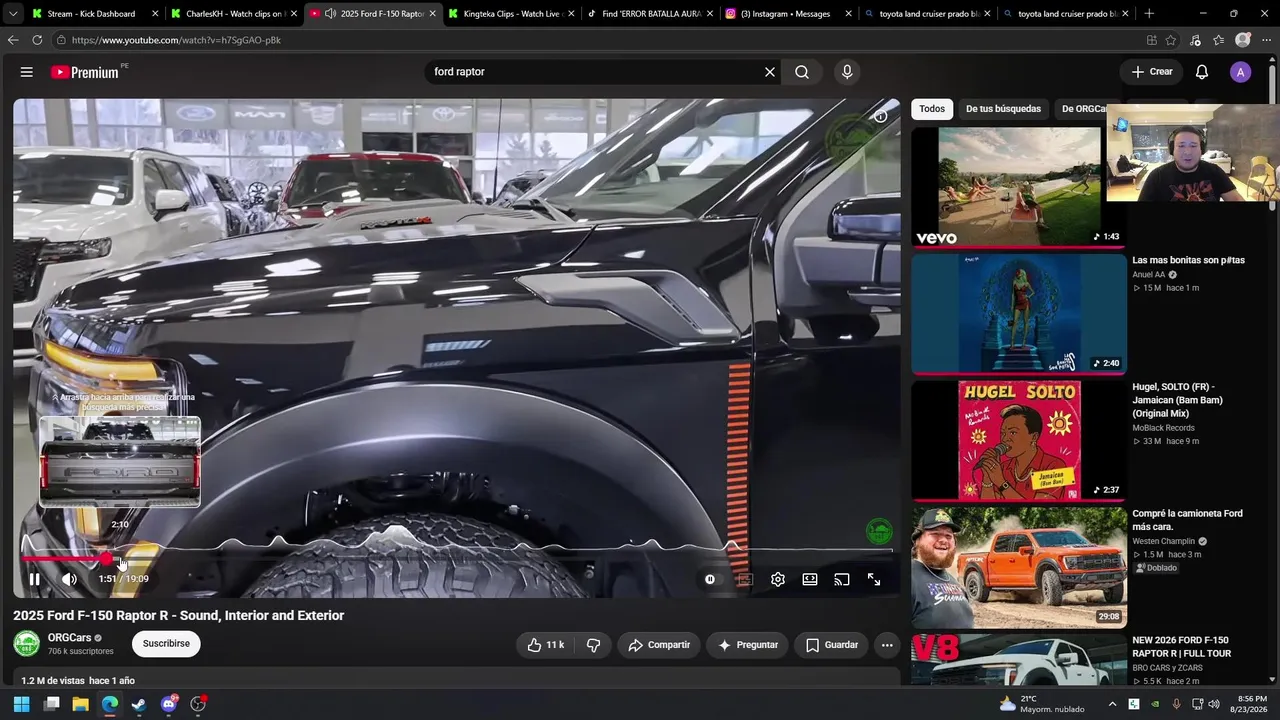Switch to Kingteka Clips tab
This screenshot has height=720, width=1280.
509,14
